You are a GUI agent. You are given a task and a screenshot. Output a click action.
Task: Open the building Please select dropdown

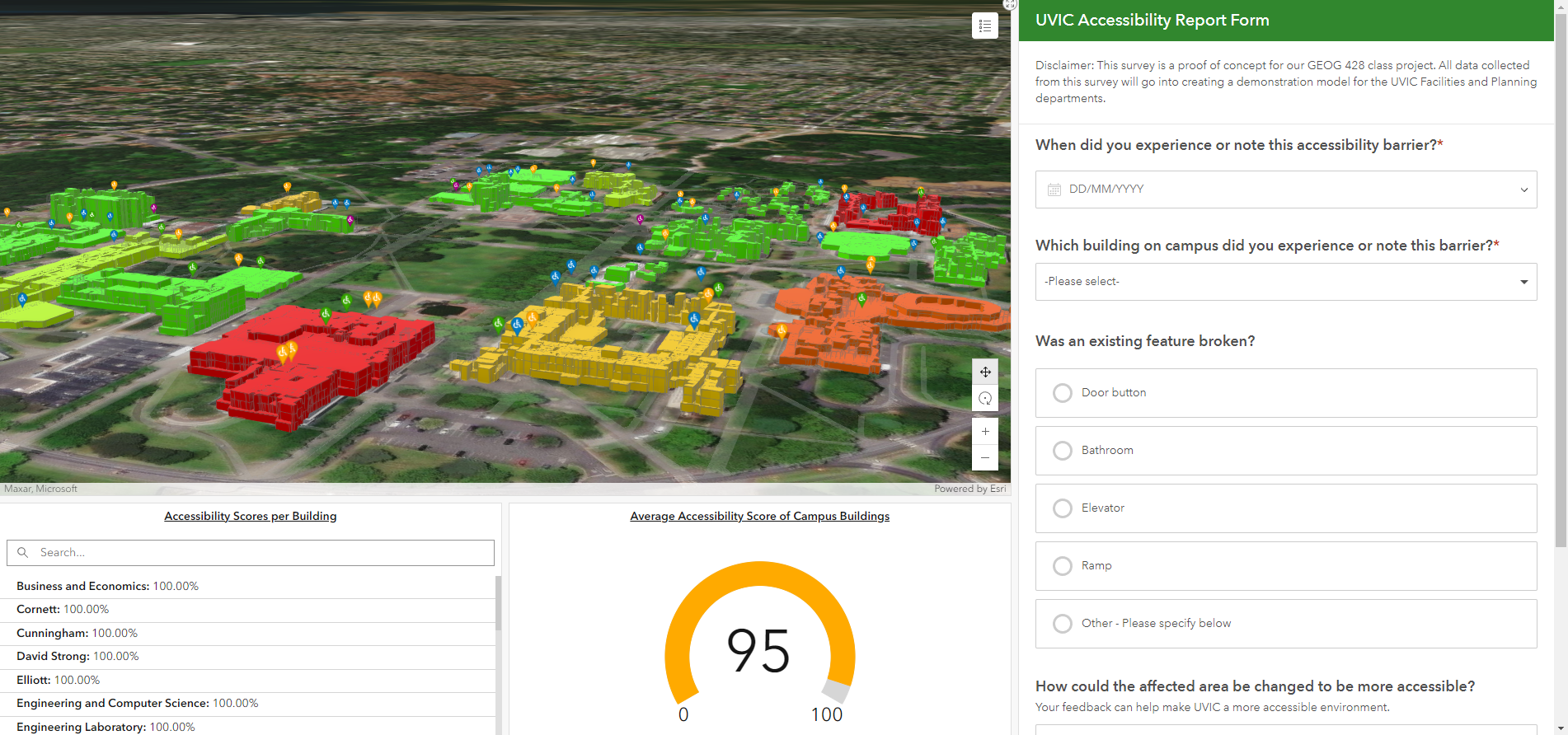[x=1286, y=282]
